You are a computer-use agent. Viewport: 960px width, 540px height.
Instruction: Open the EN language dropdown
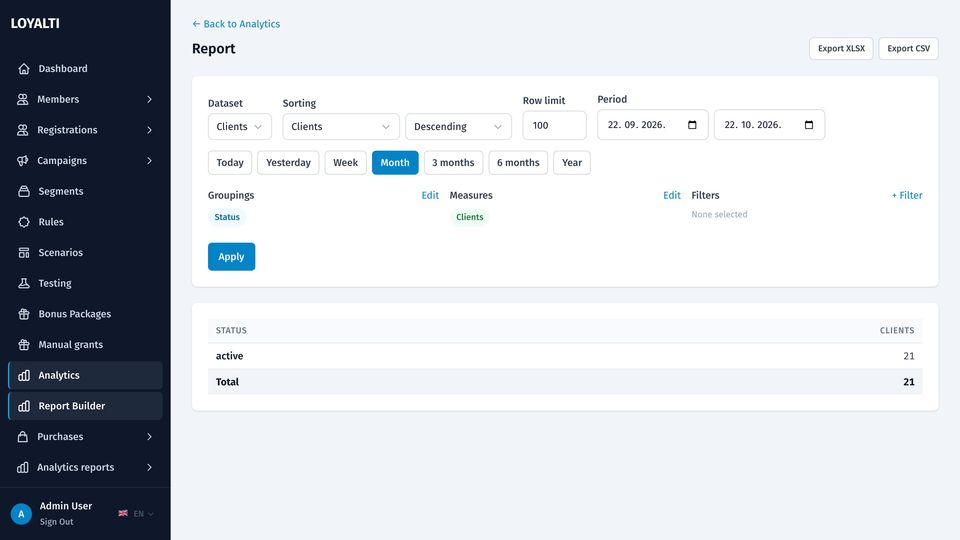[x=143, y=514]
